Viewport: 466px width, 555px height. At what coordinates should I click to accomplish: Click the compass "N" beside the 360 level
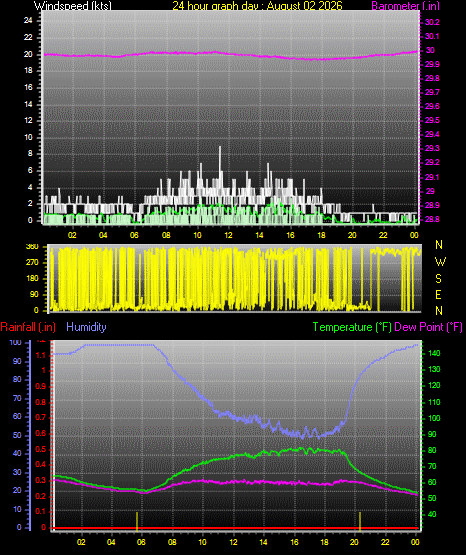coord(439,245)
